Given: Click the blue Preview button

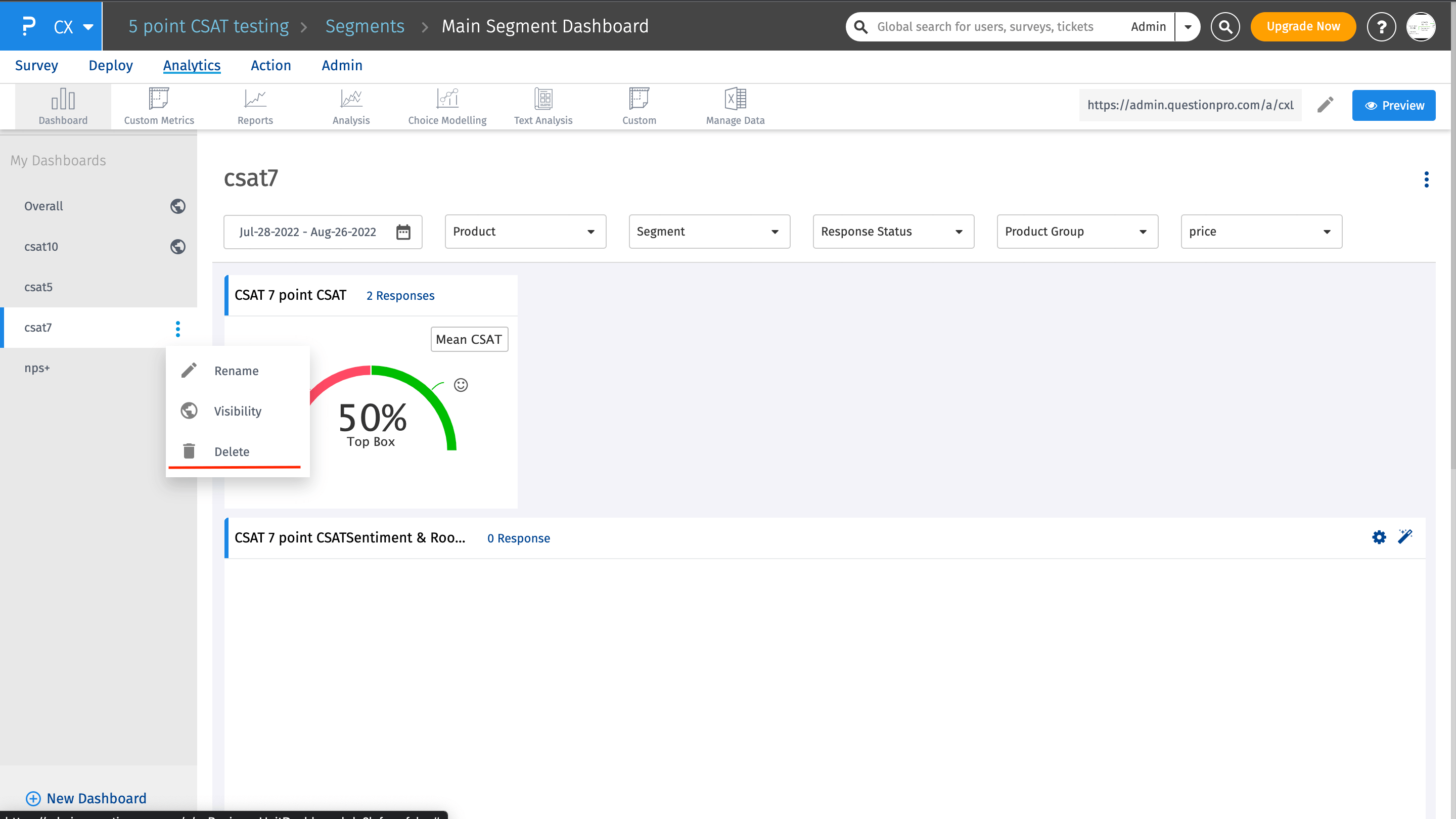Looking at the screenshot, I should pyautogui.click(x=1393, y=105).
